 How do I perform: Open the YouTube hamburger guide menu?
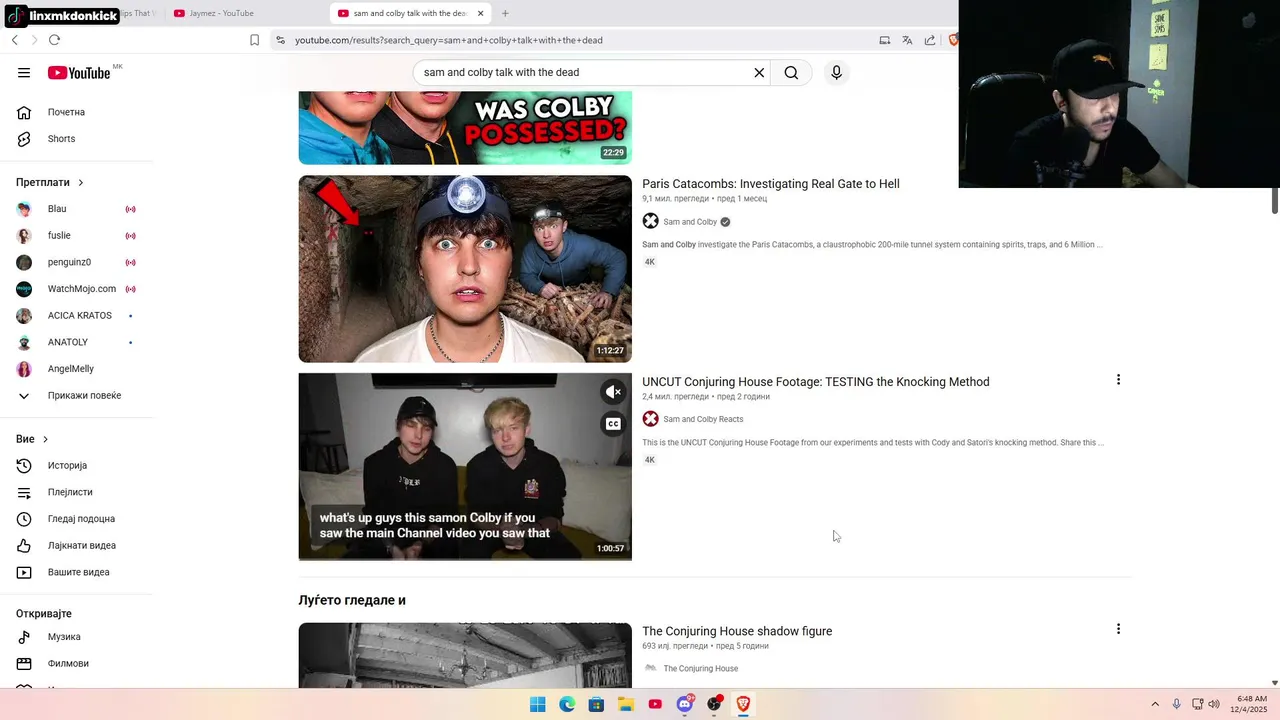click(x=24, y=72)
